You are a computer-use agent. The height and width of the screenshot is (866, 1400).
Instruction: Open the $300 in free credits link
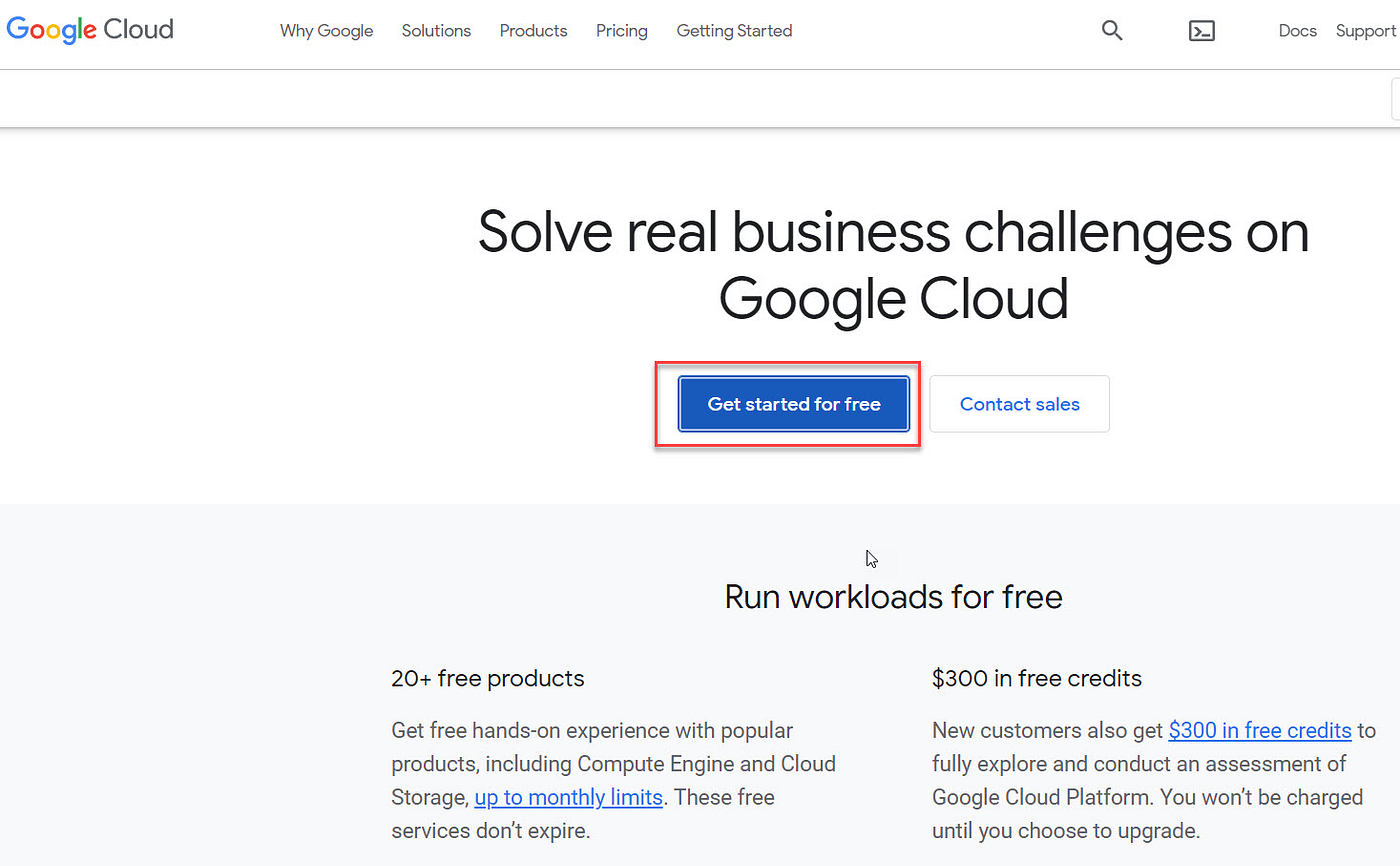[1259, 730]
